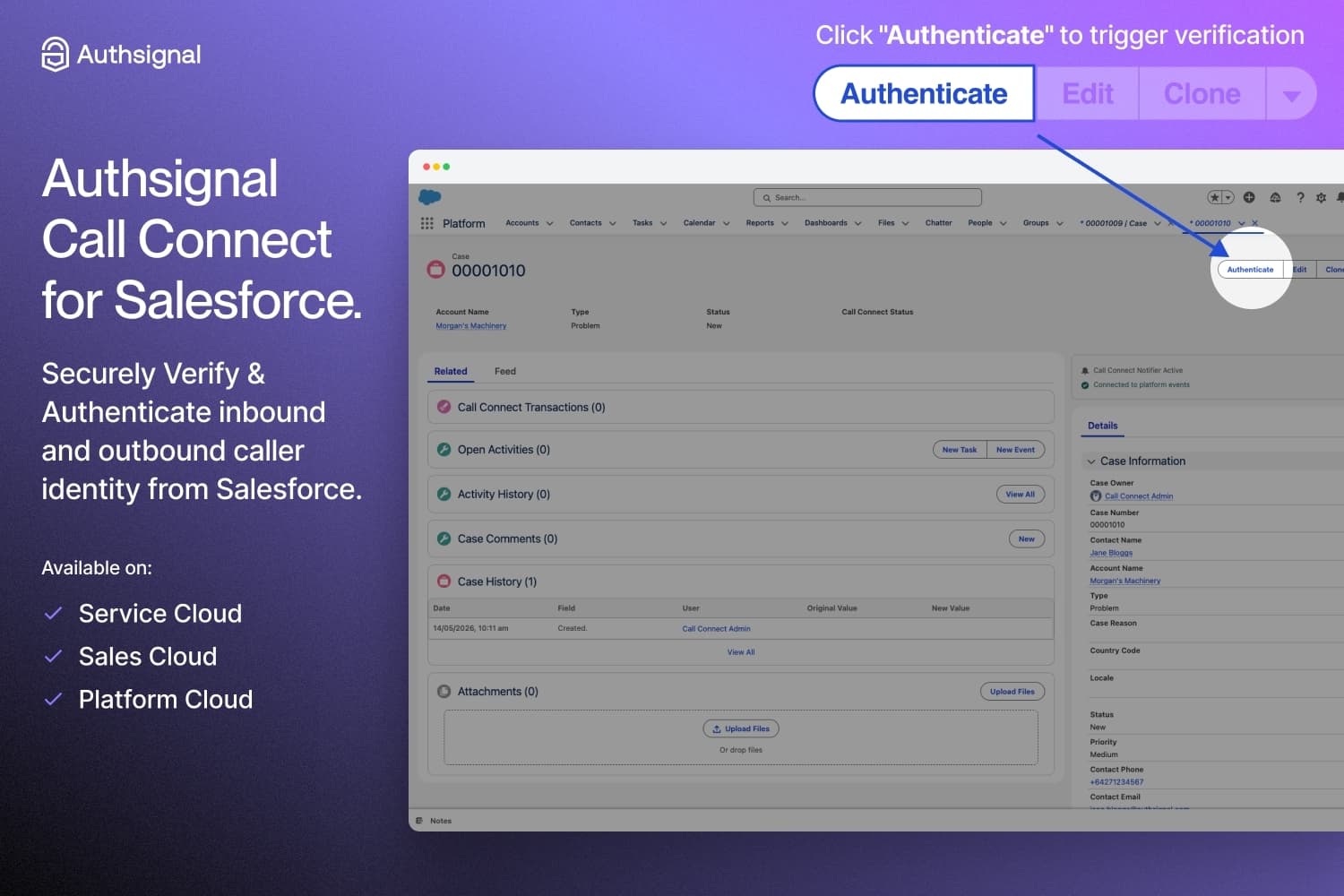Screen dimensions: 1344x896
Task: Collapse the Case Information section
Action: (x=1091, y=461)
